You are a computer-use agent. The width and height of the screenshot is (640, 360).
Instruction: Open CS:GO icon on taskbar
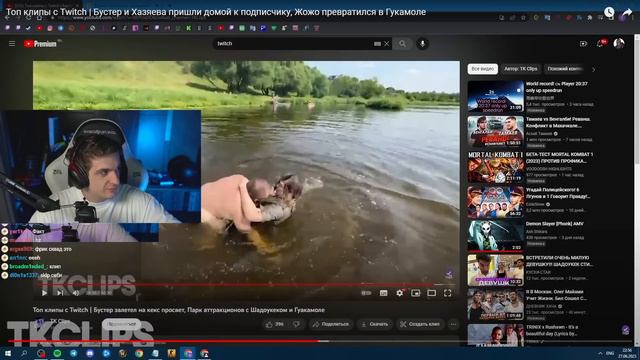pyautogui.click(x=171, y=353)
